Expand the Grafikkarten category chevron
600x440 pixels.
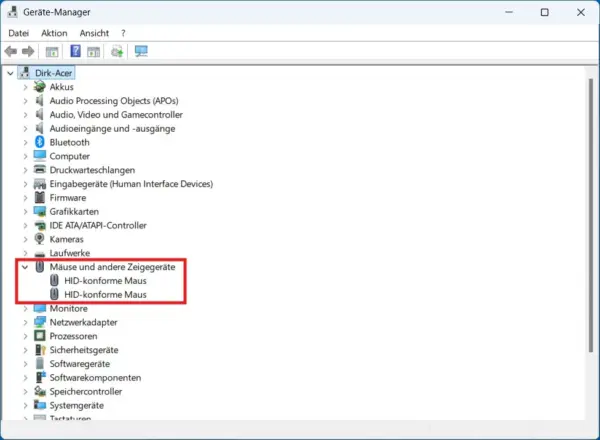click(x=25, y=212)
